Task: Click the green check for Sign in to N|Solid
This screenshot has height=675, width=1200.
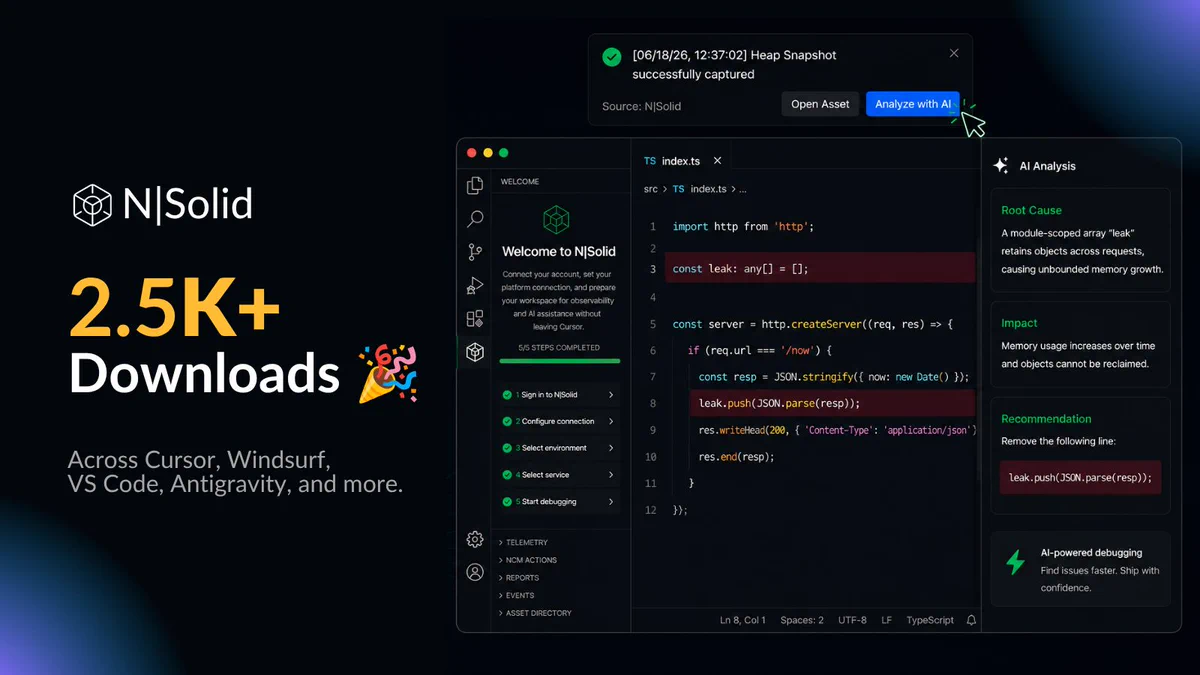Action: (507, 395)
